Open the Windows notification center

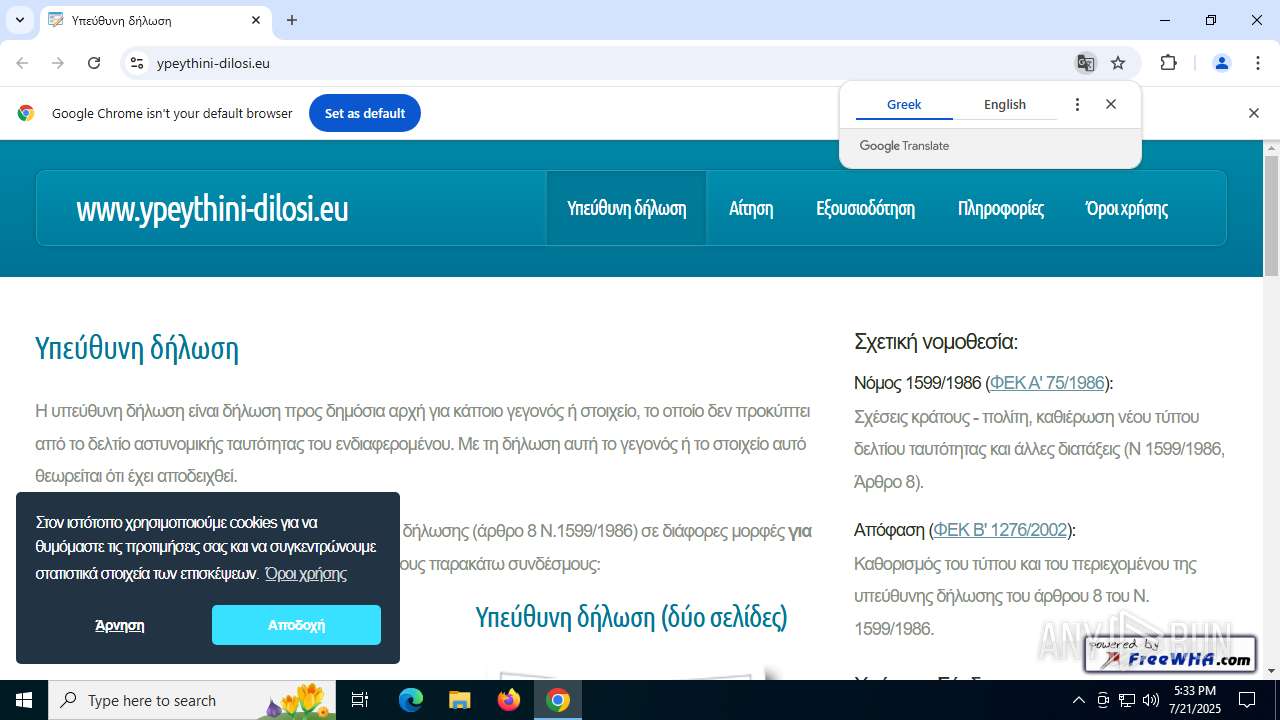1247,700
